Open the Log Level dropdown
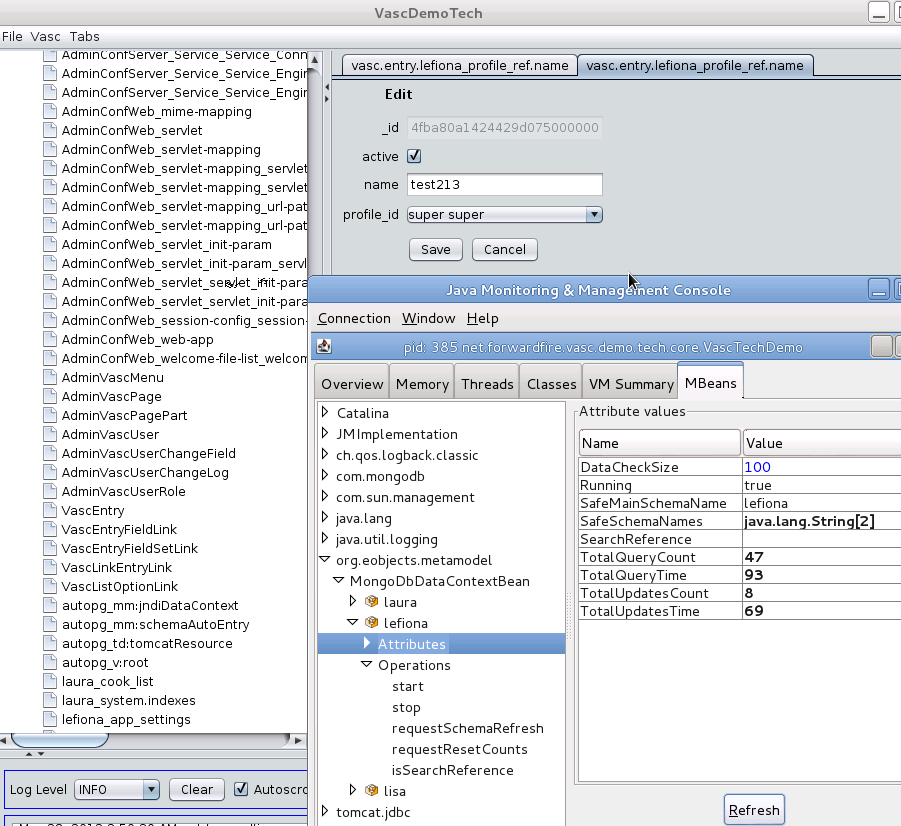The image size is (901, 826). tap(151, 789)
